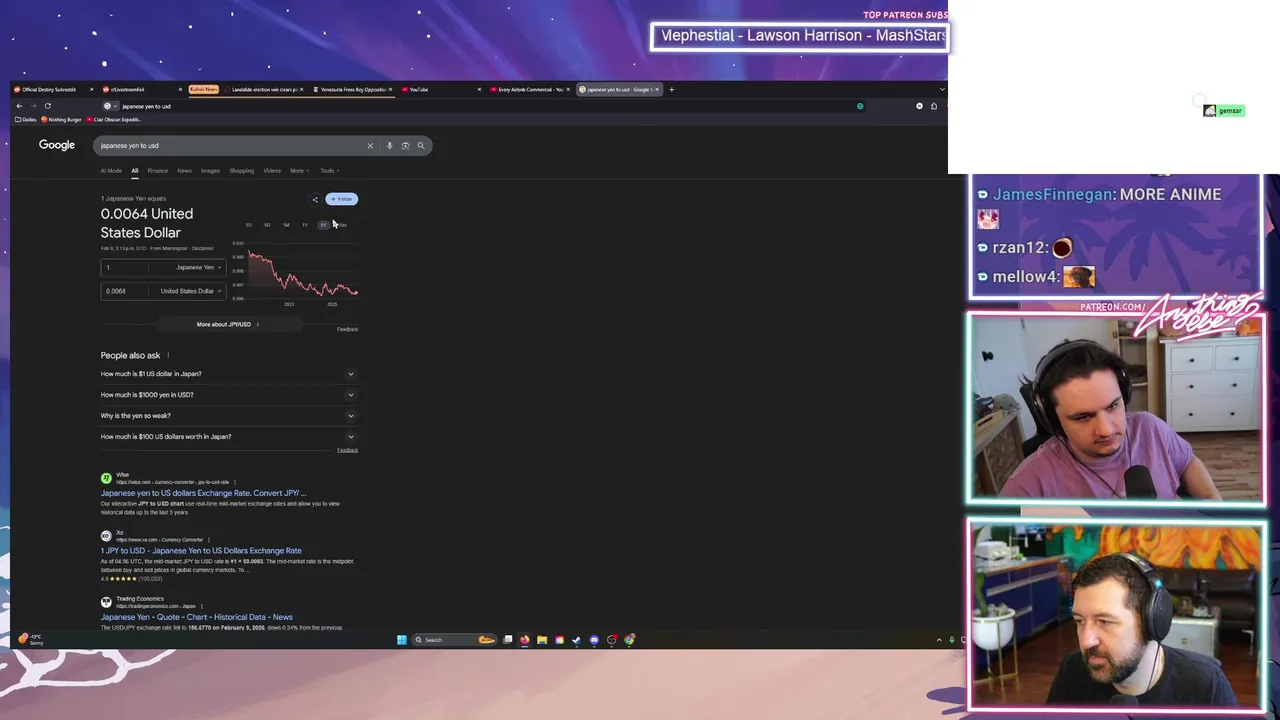The height and width of the screenshot is (720, 1280).
Task: Submit search with magnifier icon
Action: coord(421,146)
